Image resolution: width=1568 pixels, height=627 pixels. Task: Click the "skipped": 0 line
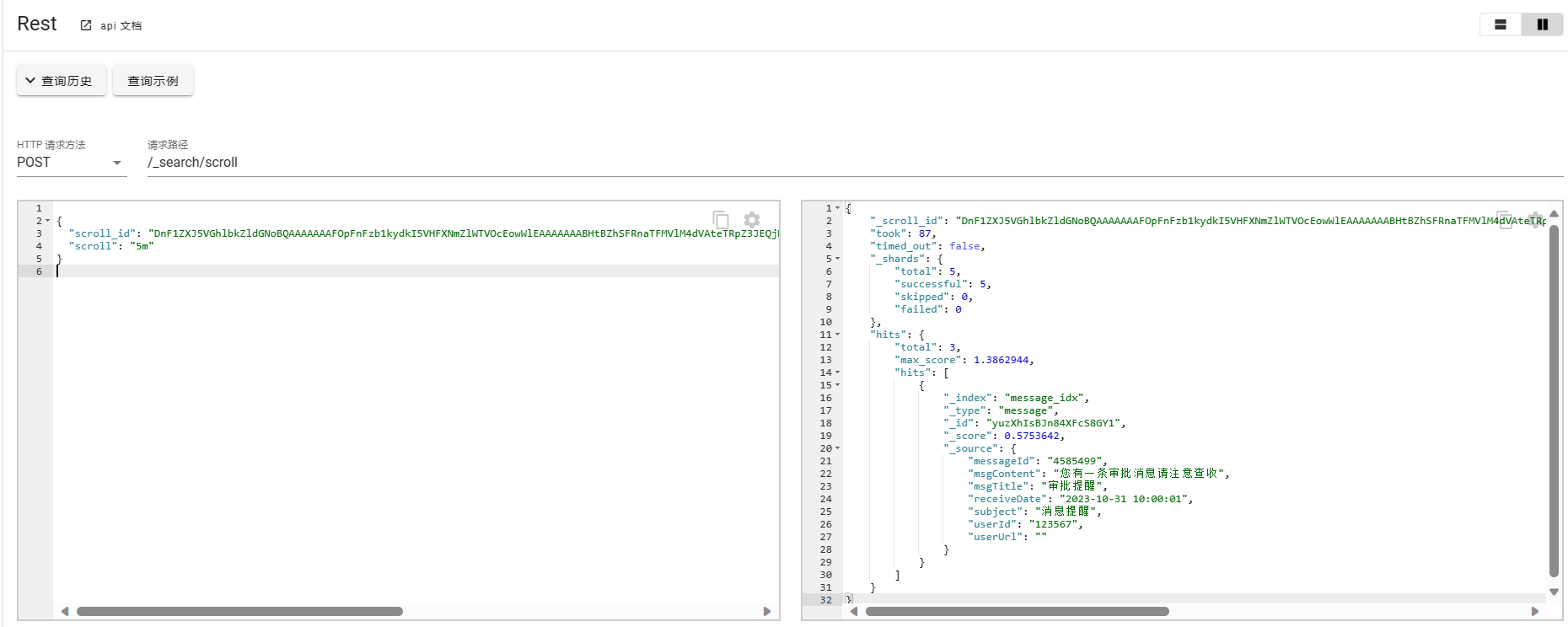933,297
